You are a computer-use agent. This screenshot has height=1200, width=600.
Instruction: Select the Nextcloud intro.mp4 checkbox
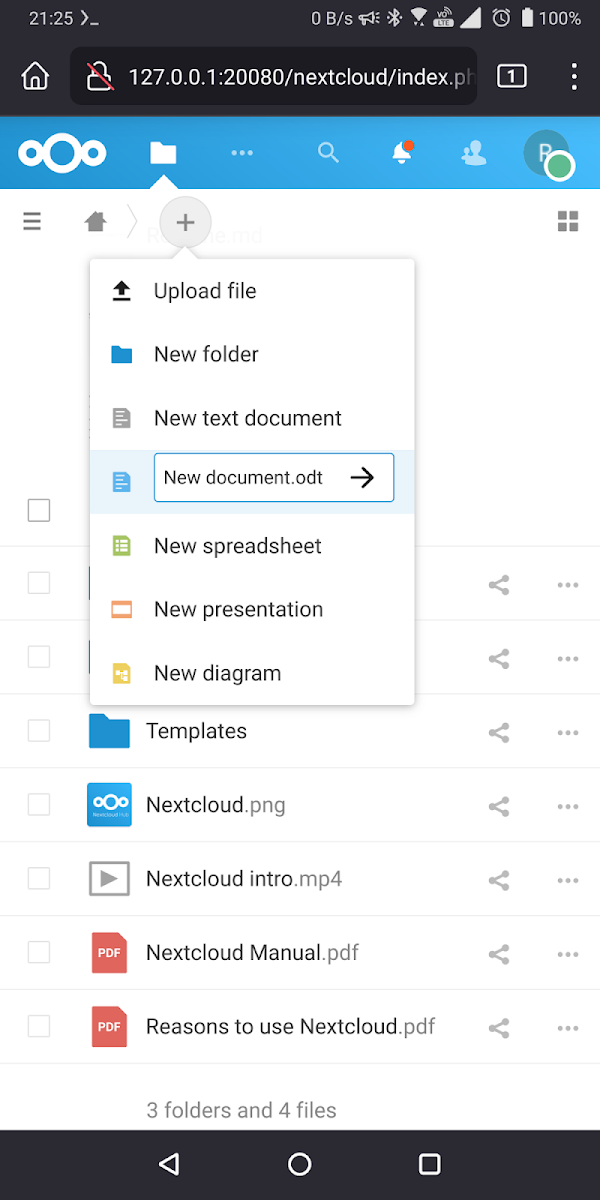(38, 878)
